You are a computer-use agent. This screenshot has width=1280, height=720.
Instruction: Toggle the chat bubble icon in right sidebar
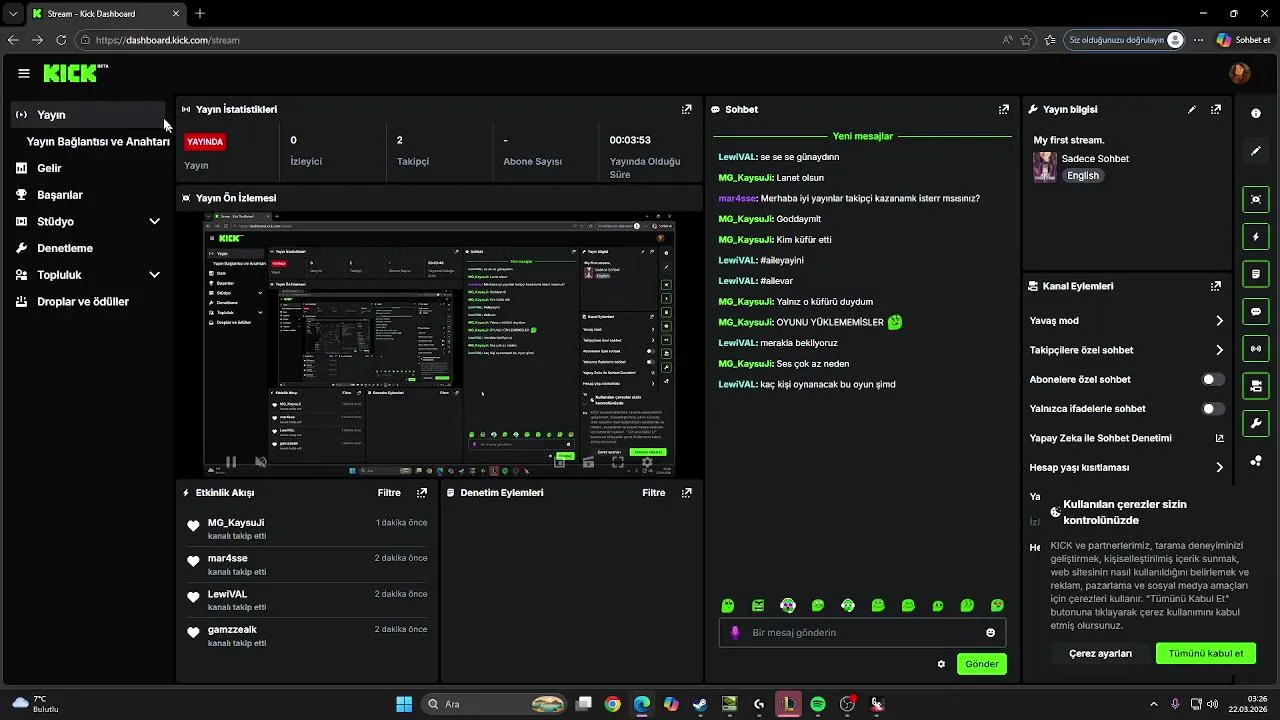[1256, 312]
